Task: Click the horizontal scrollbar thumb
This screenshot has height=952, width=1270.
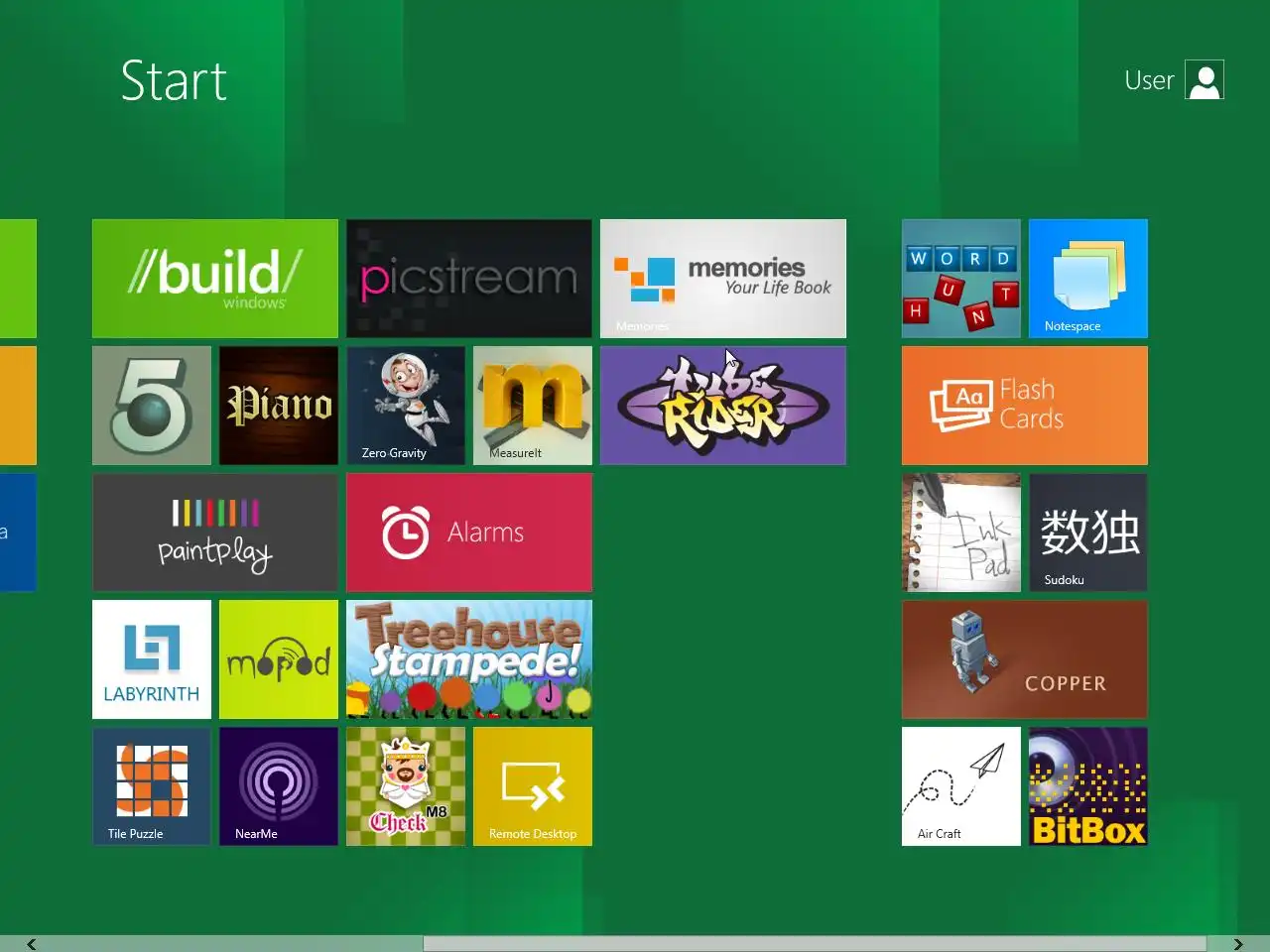Action: click(815, 944)
